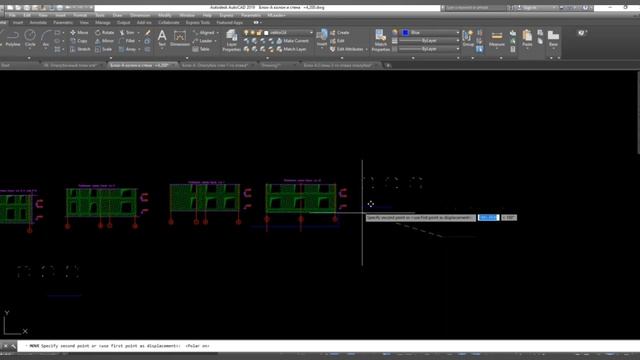Click the command line input area

[327, 346]
